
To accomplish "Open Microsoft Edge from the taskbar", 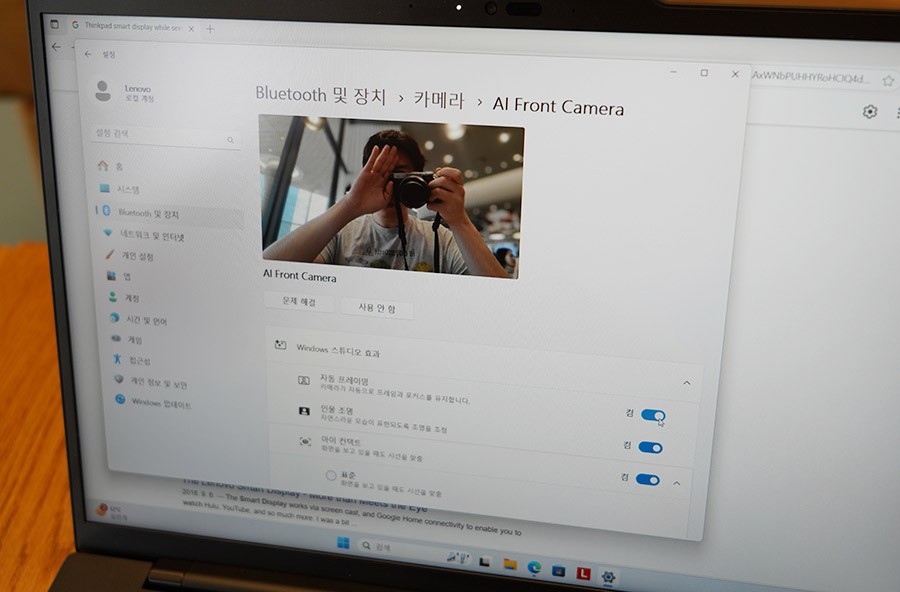I will click(x=534, y=568).
